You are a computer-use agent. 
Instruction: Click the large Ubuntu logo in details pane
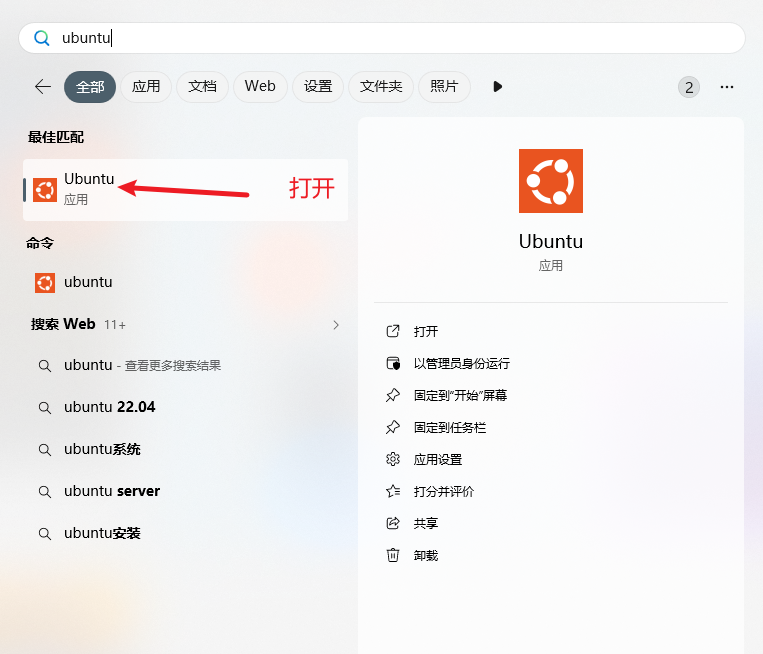click(551, 181)
